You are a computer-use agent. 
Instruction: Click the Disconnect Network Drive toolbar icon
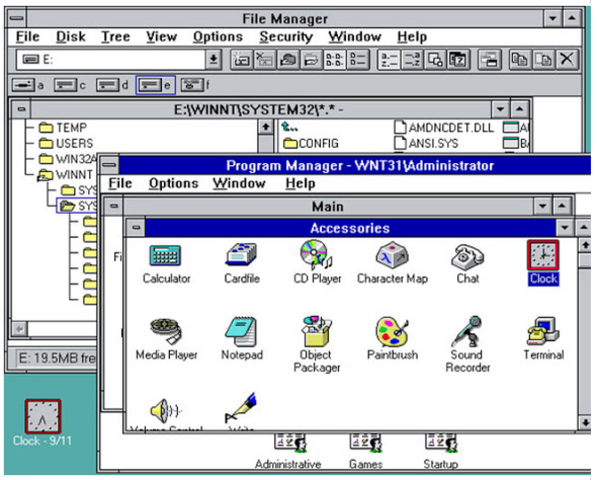(x=265, y=60)
